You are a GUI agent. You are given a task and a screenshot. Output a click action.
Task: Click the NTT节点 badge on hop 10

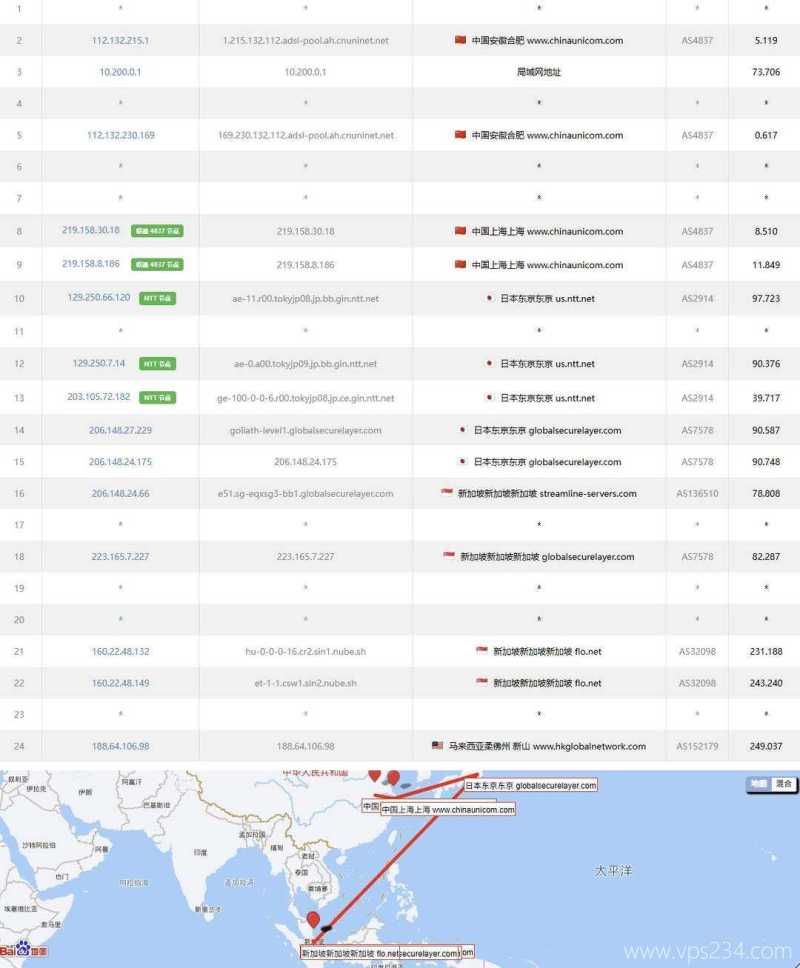coord(158,298)
